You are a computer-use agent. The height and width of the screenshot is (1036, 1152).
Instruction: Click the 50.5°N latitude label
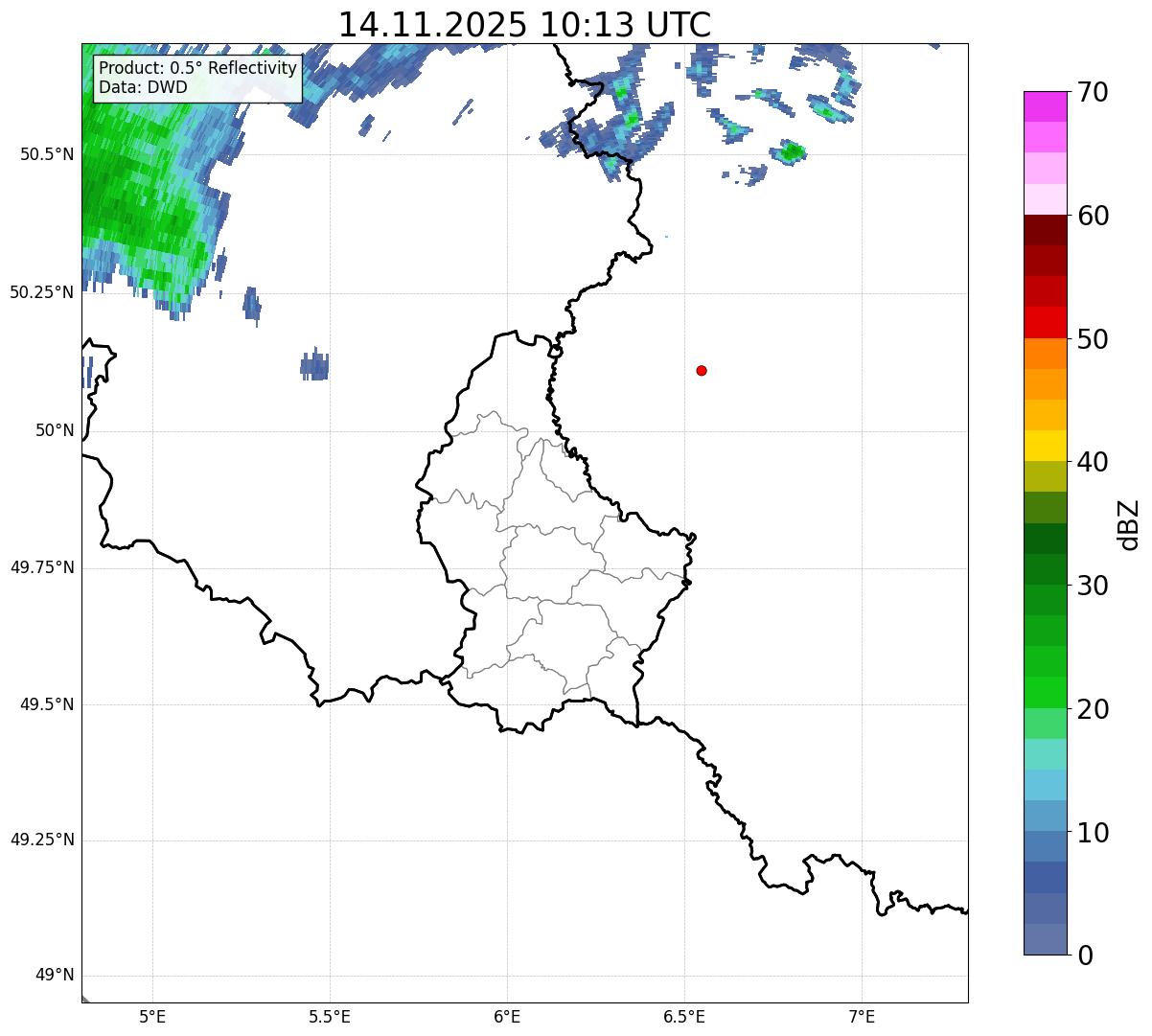tap(47, 154)
